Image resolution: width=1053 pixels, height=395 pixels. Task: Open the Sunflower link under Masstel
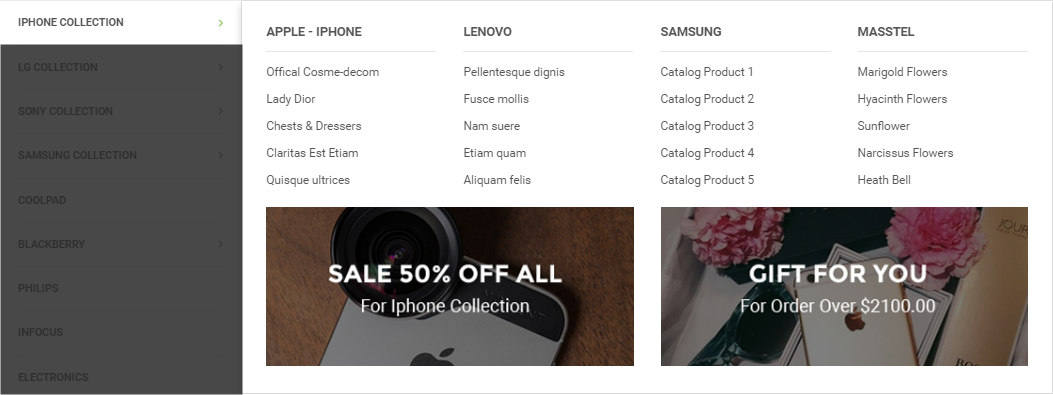884,126
